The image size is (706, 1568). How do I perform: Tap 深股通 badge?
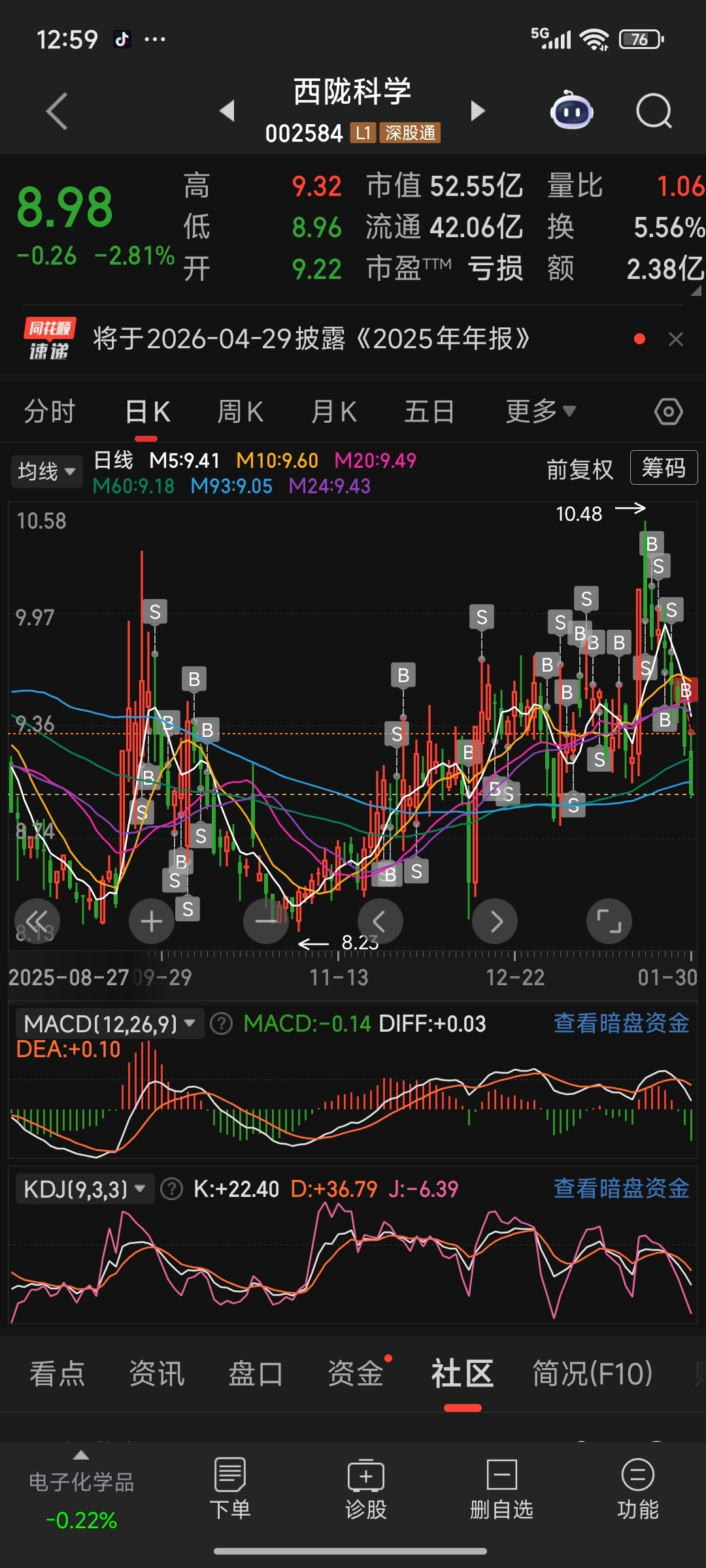(x=410, y=133)
